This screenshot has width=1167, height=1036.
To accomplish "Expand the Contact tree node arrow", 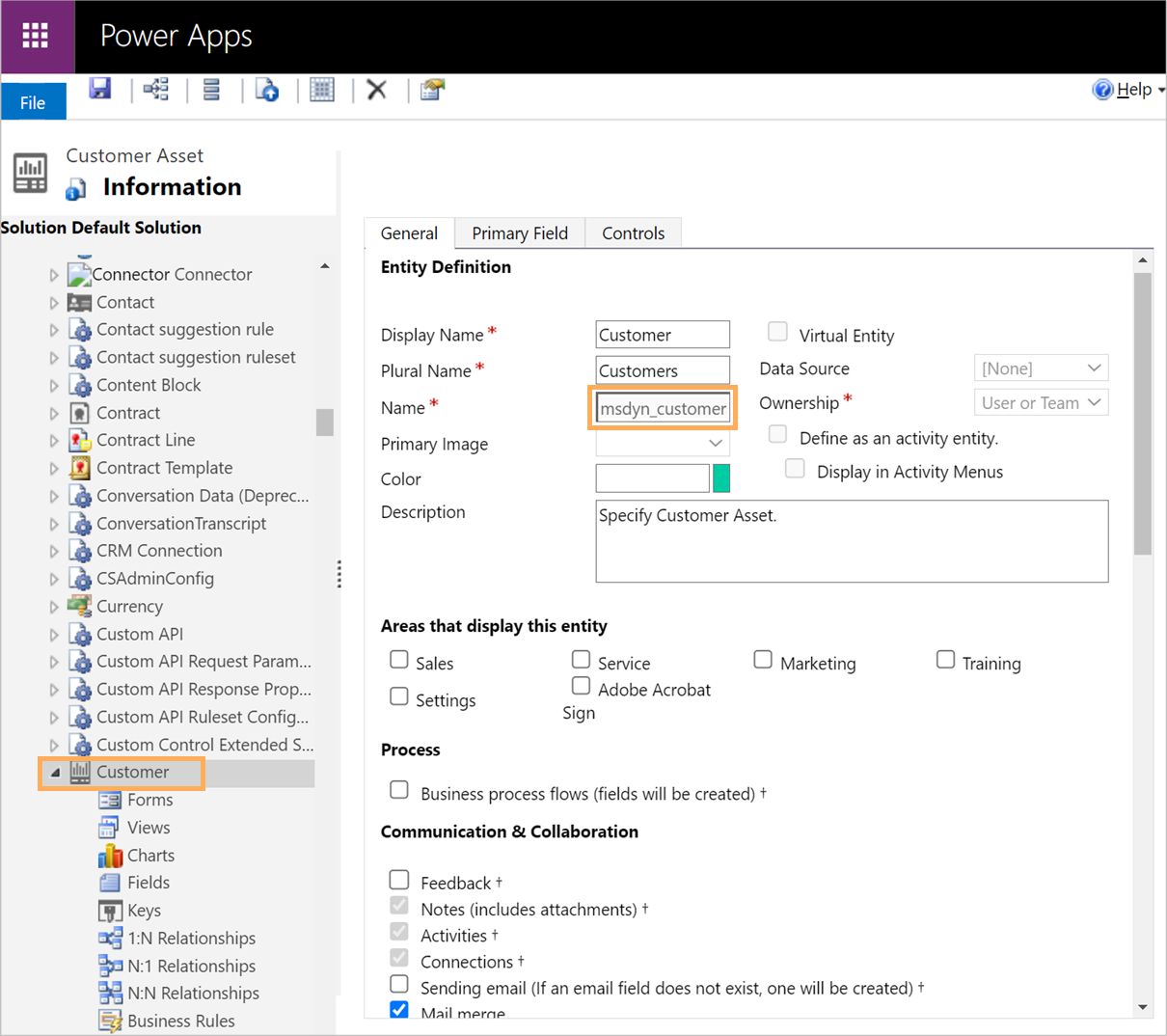I will 54,303.
